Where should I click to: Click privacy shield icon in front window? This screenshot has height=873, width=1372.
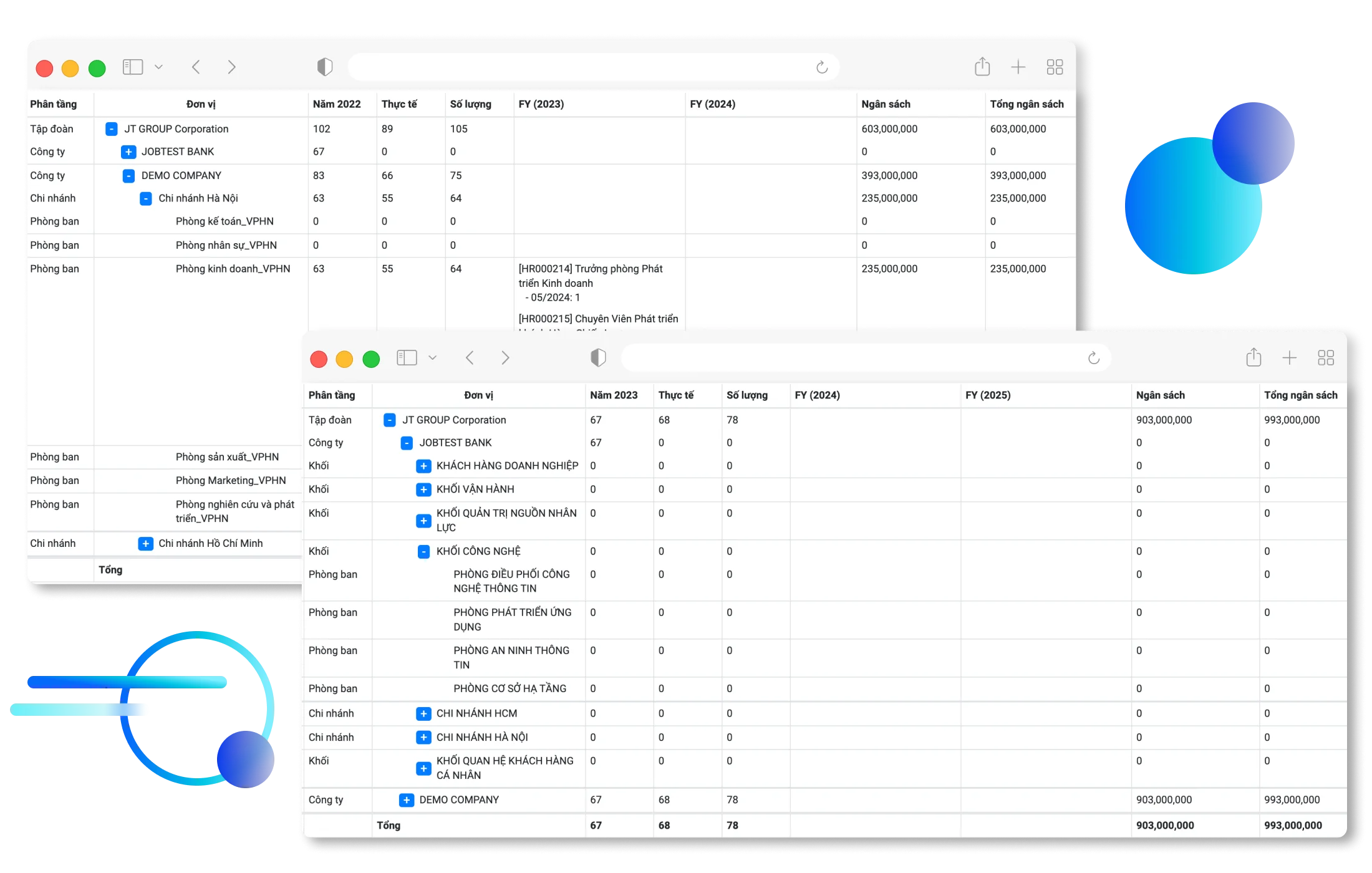[598, 357]
